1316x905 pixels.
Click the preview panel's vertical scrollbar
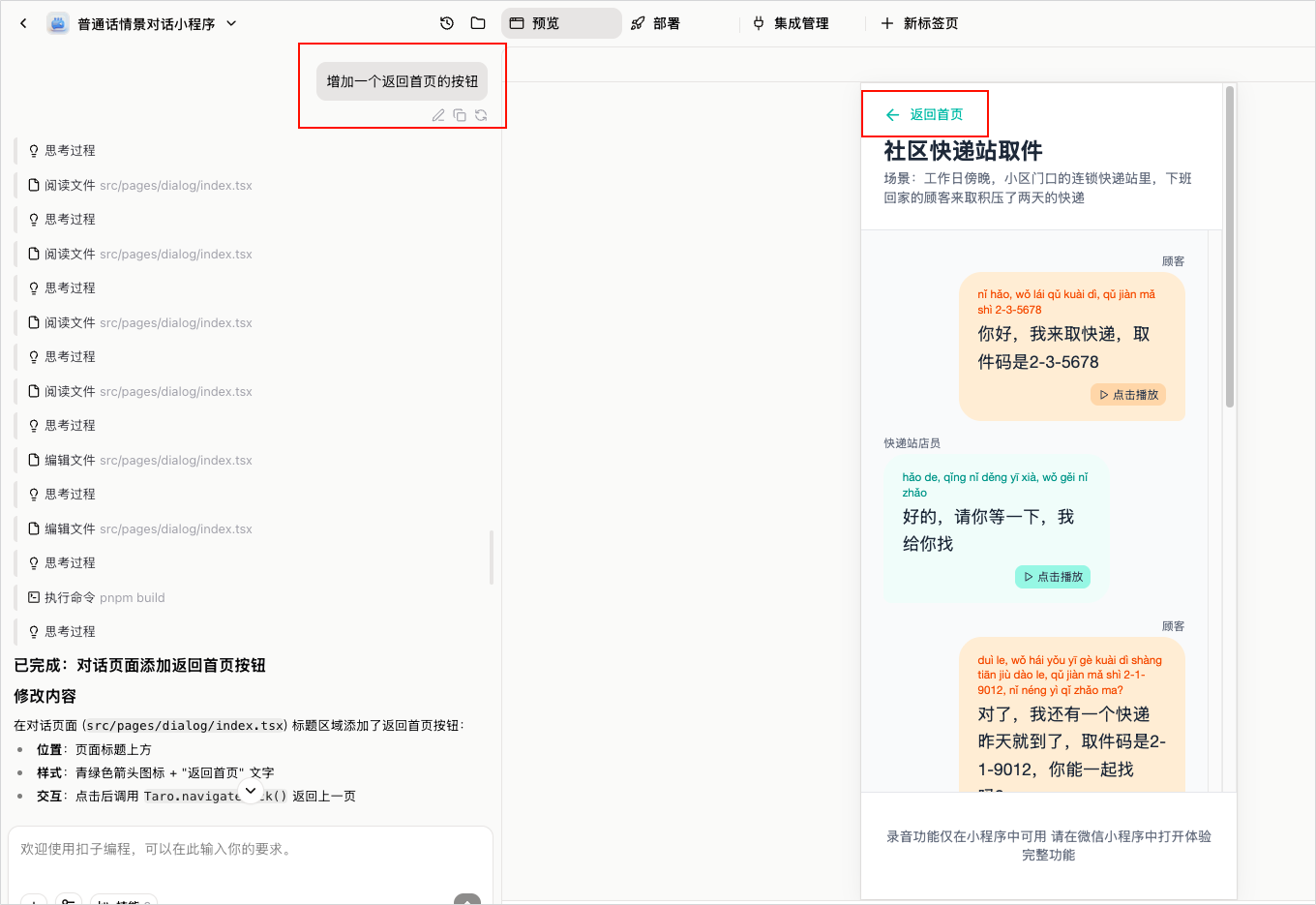pyautogui.click(x=1230, y=247)
